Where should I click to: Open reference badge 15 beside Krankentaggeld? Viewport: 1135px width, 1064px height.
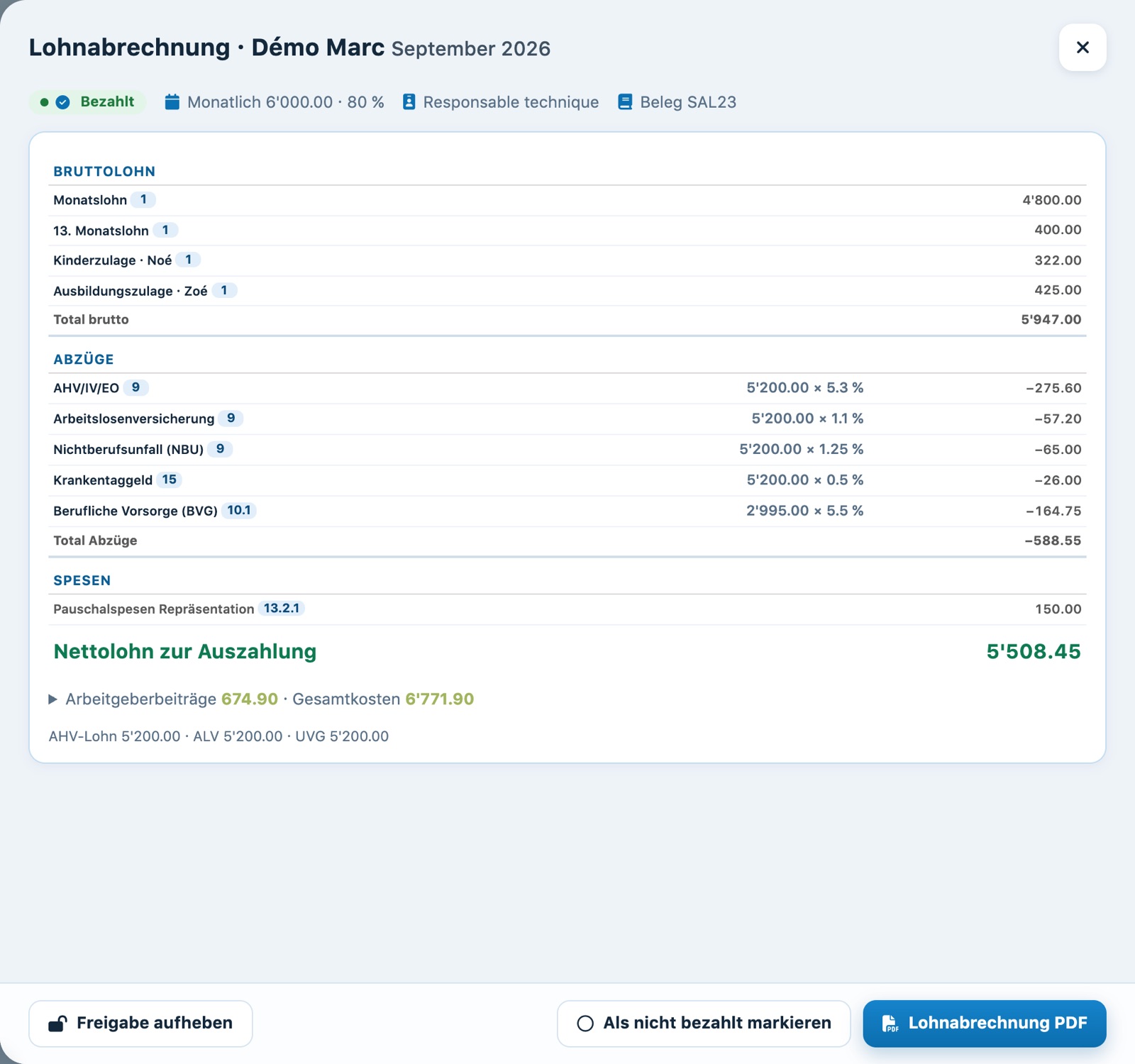[169, 480]
